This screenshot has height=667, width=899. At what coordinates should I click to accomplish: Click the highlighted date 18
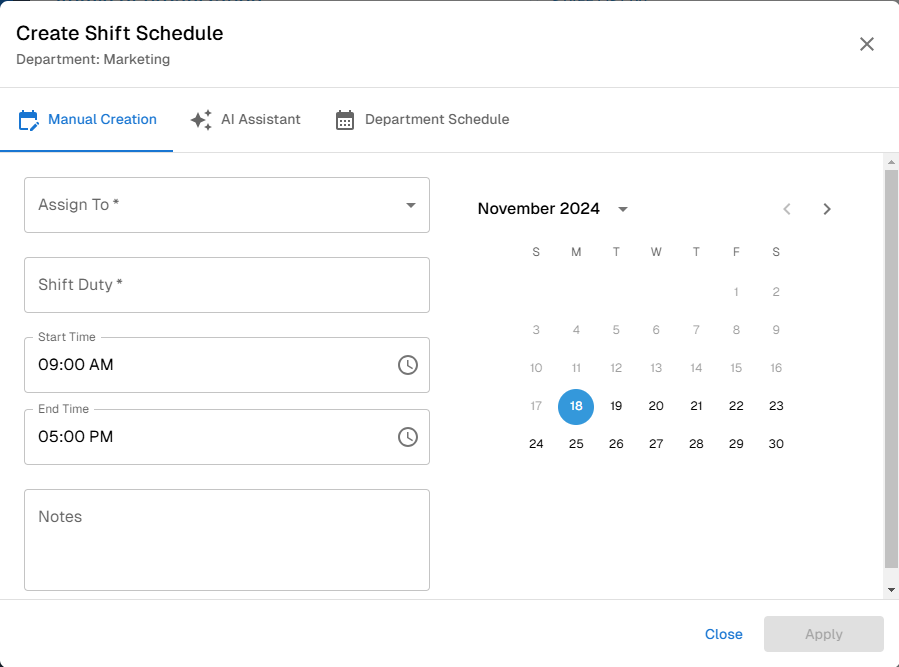(576, 406)
